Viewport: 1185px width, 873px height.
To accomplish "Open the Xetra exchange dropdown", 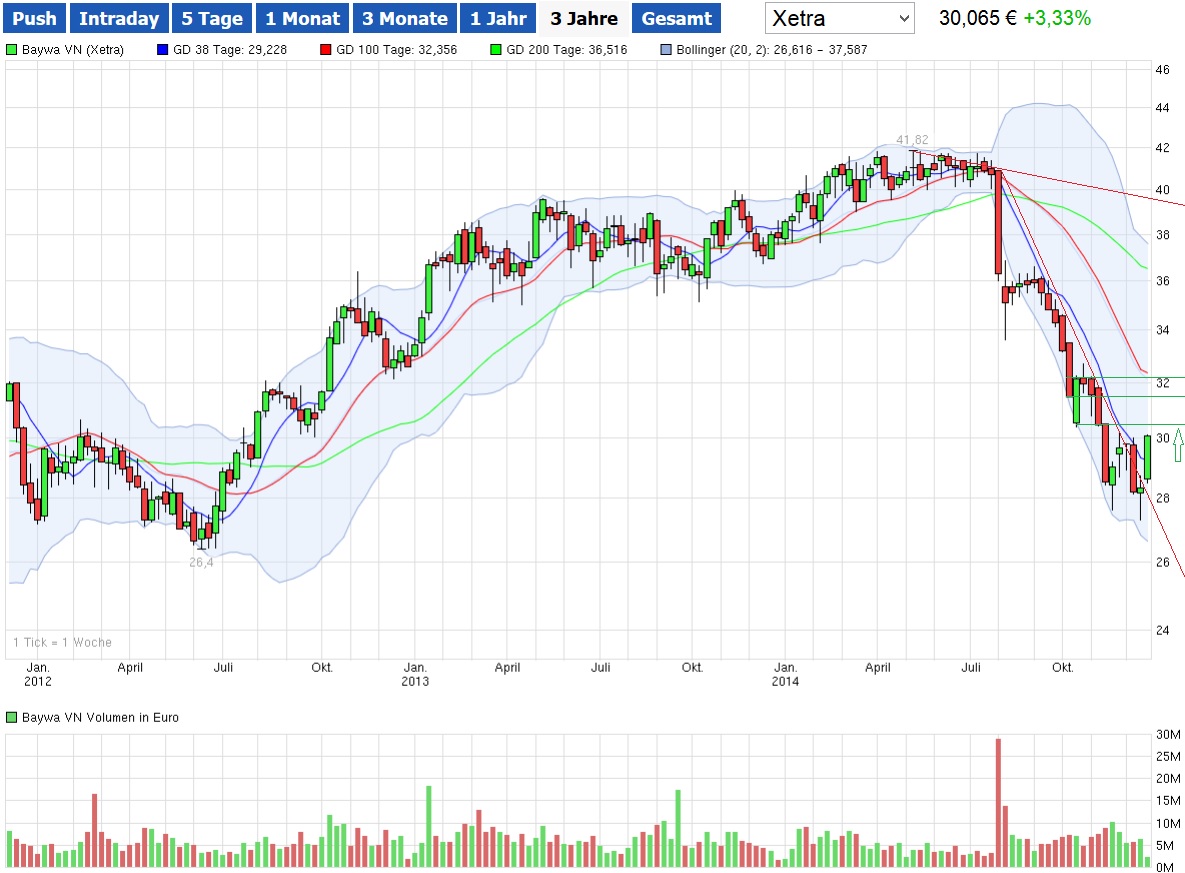I will (x=838, y=17).
